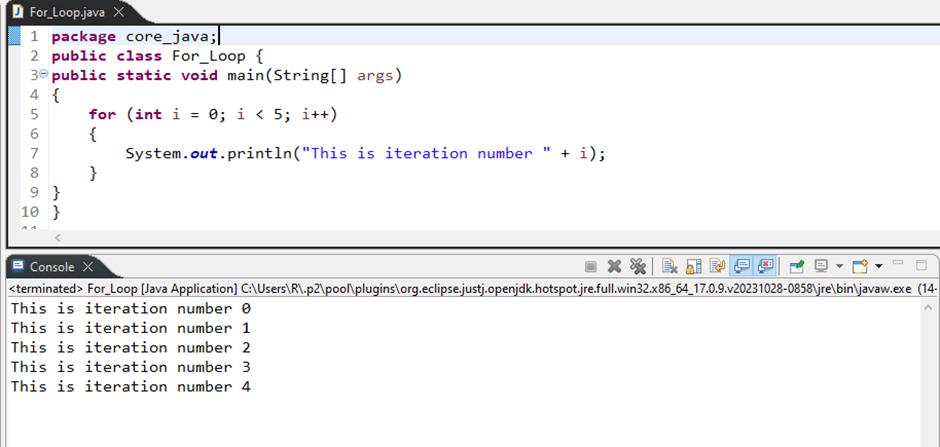
Task: Click Remove All Terminated Launches icon
Action: point(638,266)
